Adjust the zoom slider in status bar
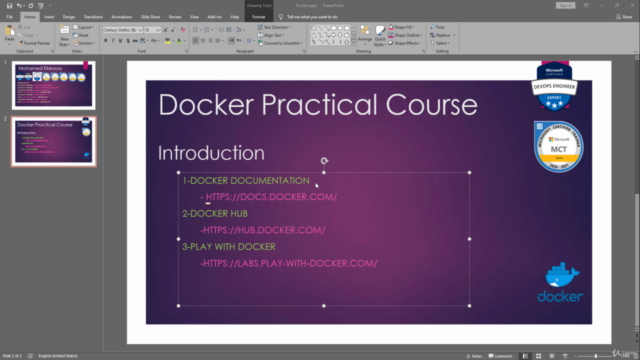 point(596,356)
